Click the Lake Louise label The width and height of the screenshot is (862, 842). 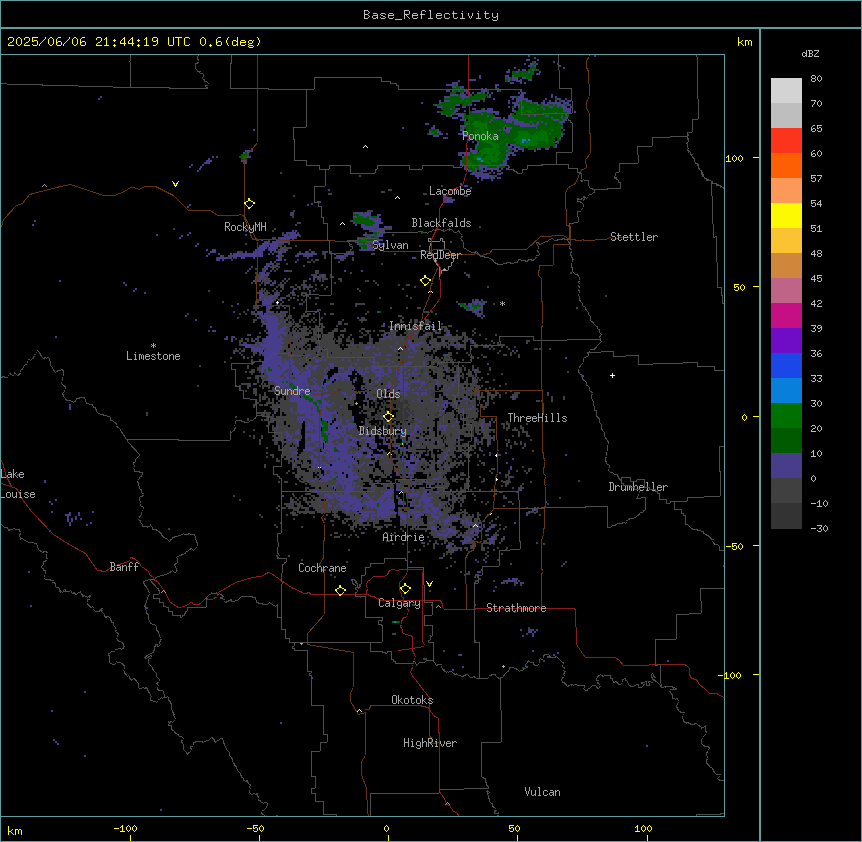click(x=18, y=484)
